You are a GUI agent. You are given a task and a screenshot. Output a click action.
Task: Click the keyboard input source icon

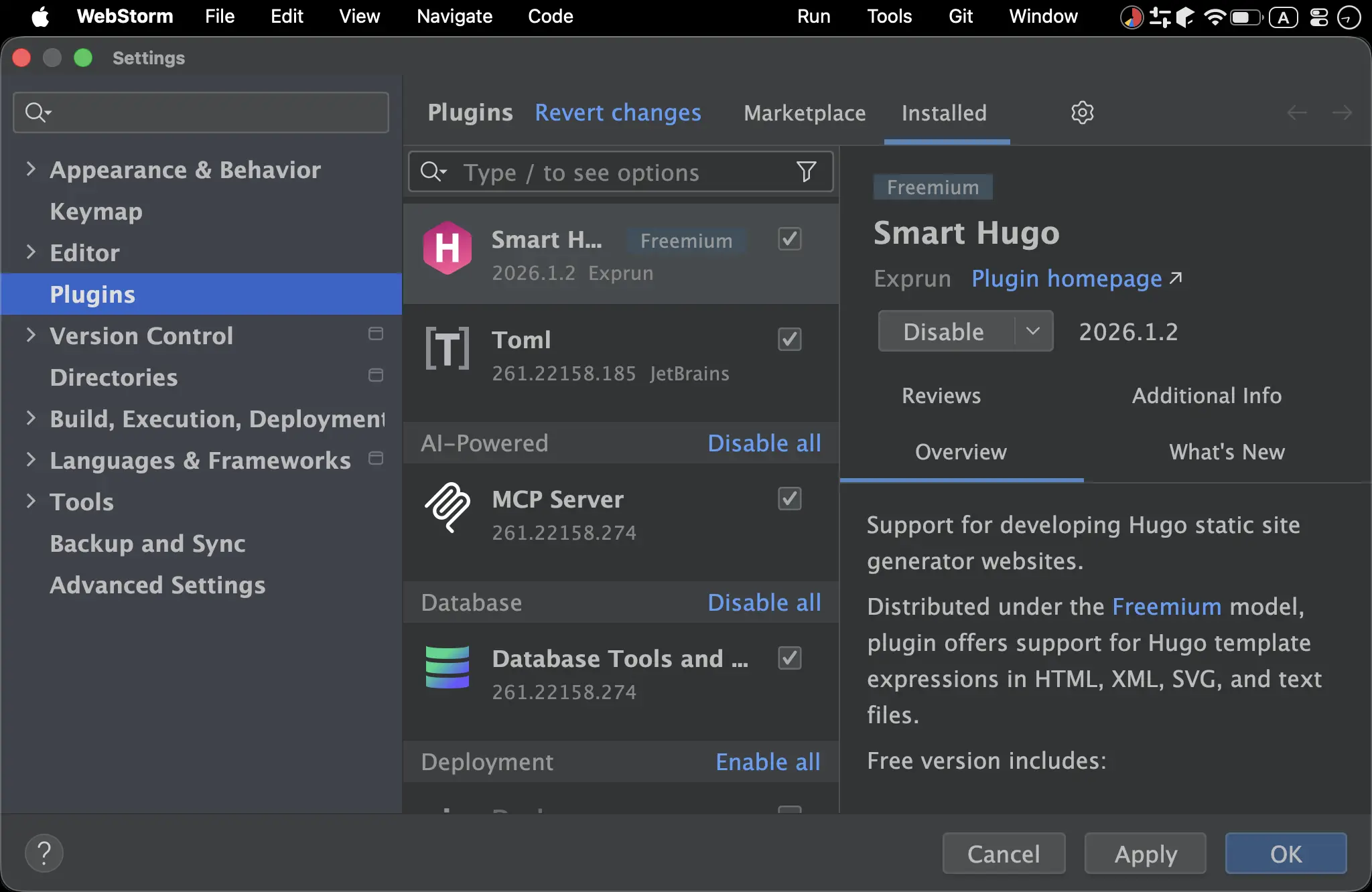[x=1283, y=17]
